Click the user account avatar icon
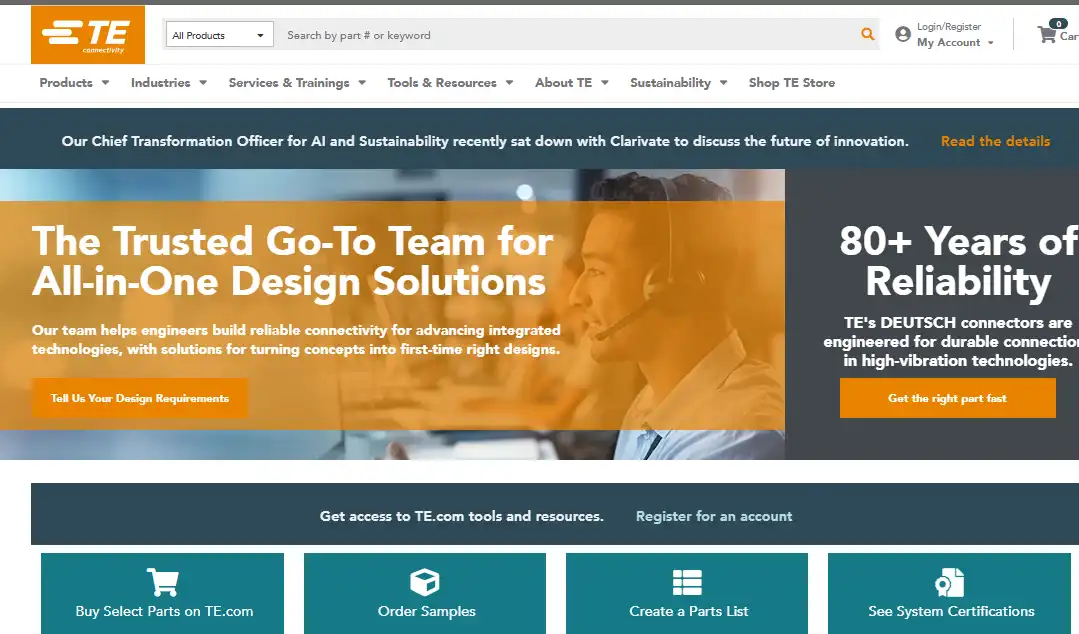Screen dimensions: 1079x634 pyautogui.click(x=903, y=34)
